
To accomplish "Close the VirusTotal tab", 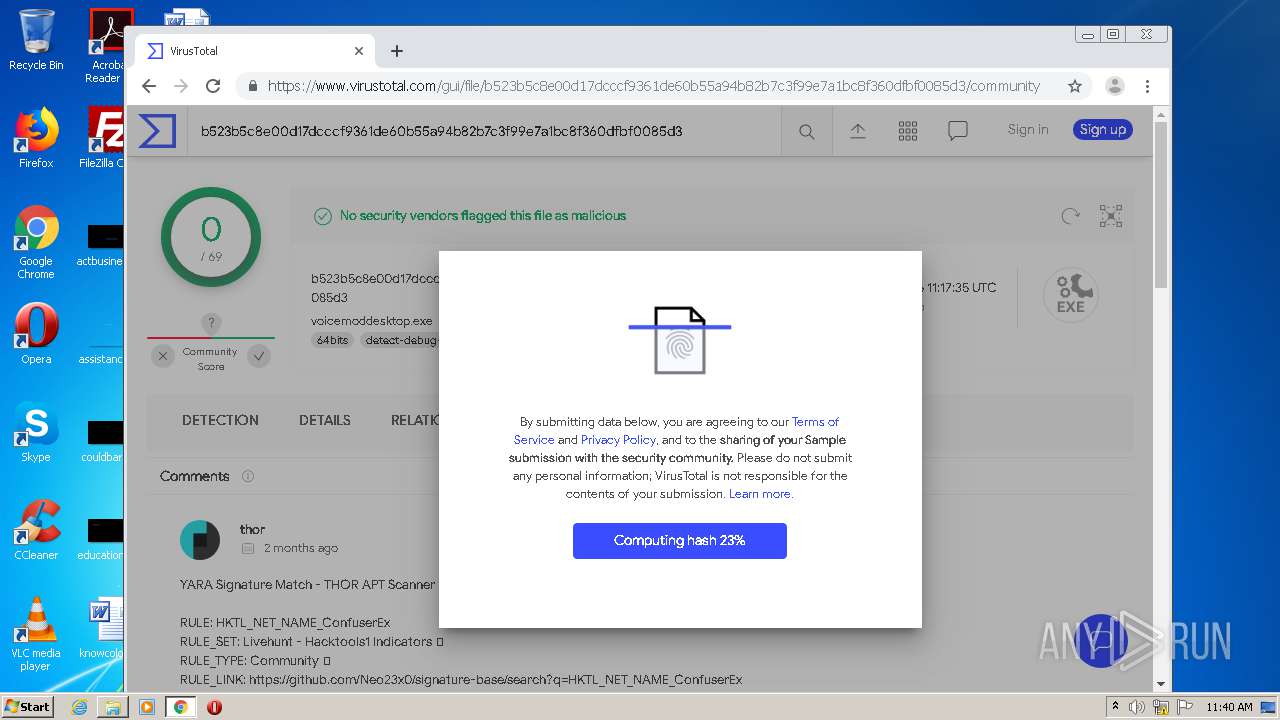I will 359,51.
